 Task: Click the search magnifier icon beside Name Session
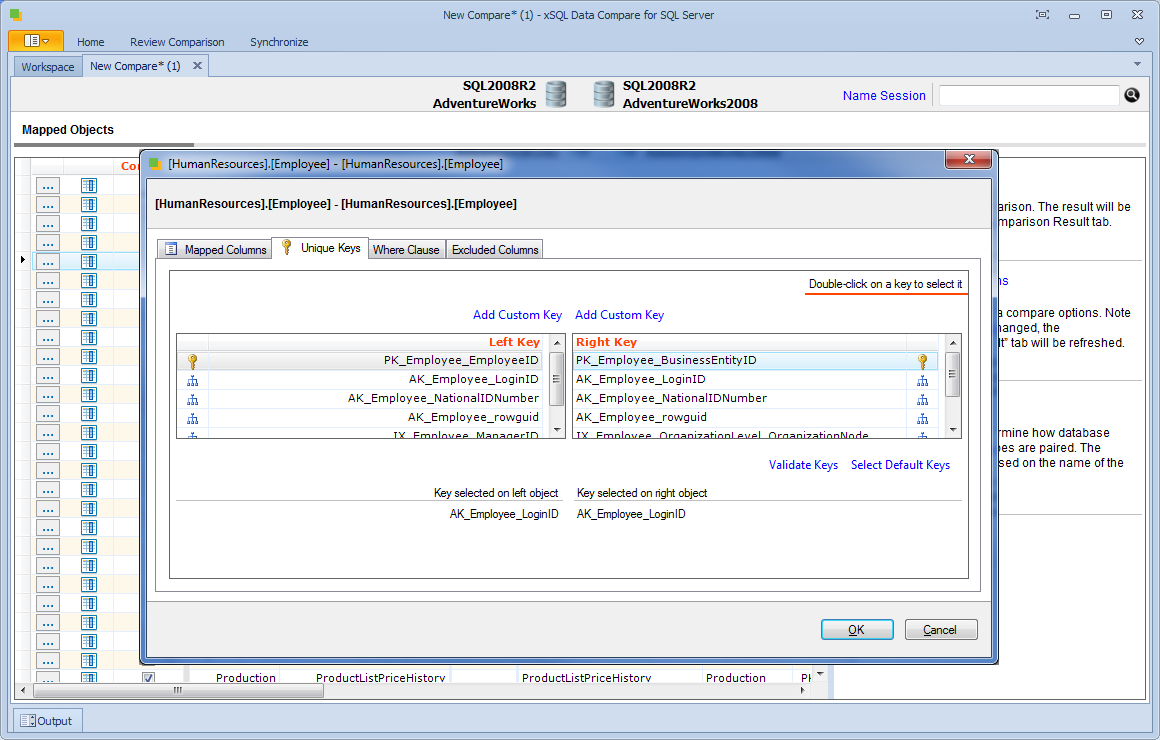click(x=1131, y=95)
